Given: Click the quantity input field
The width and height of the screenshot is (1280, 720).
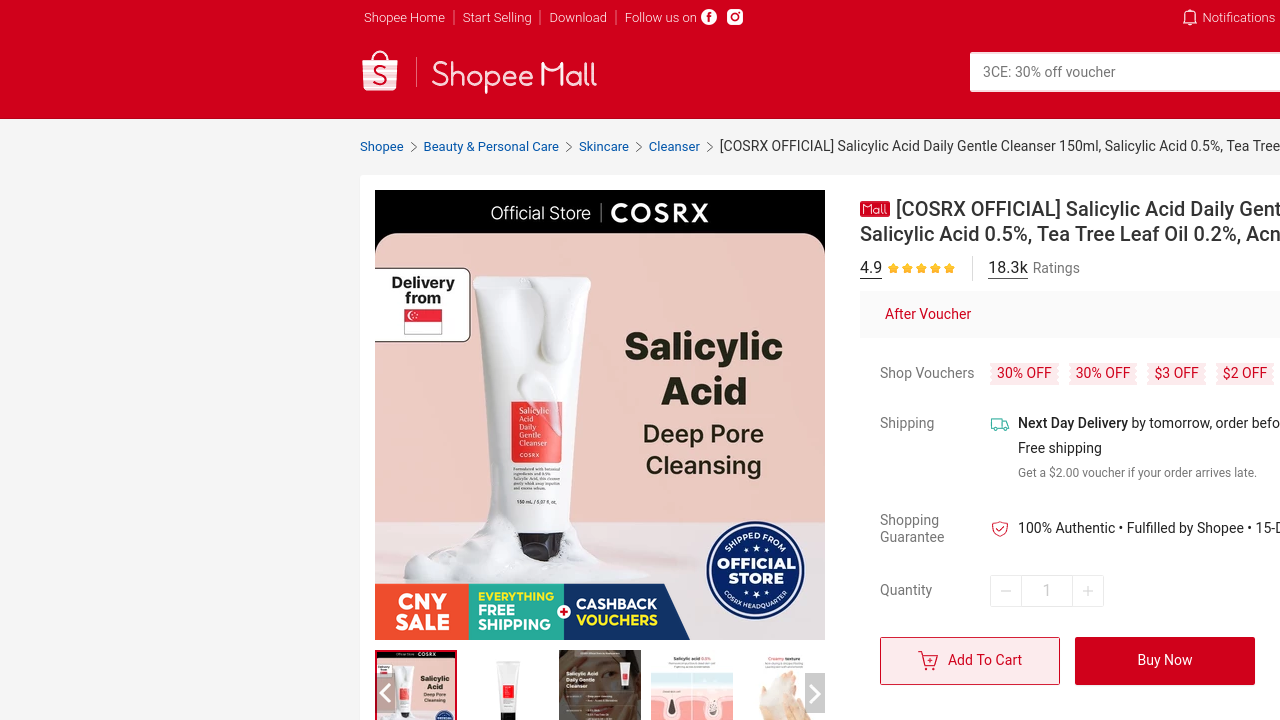Looking at the screenshot, I should 1047,591.
